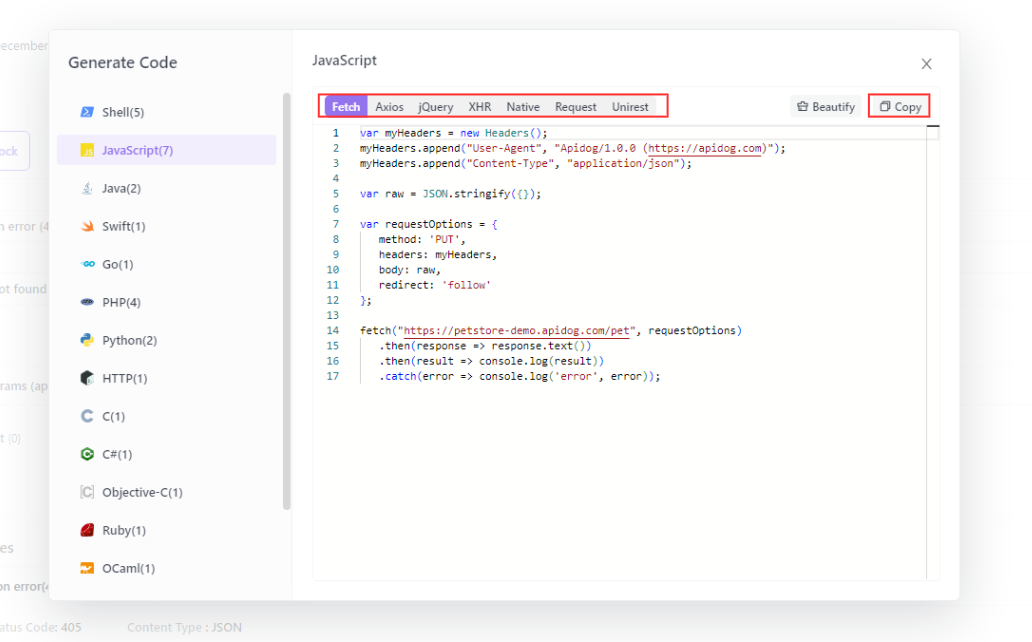Image resolution: width=1032 pixels, height=642 pixels.
Task: Select C(1) language entry
Action: [167, 416]
